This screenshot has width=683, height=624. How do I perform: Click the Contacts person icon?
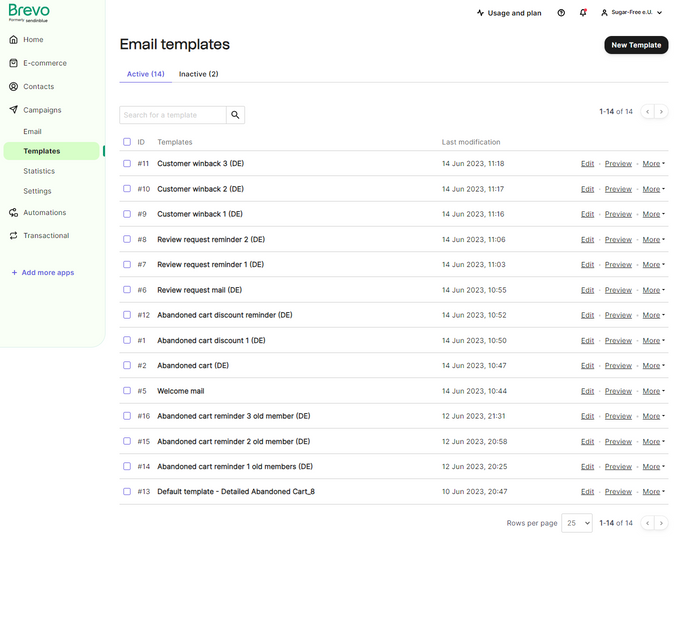[13, 87]
